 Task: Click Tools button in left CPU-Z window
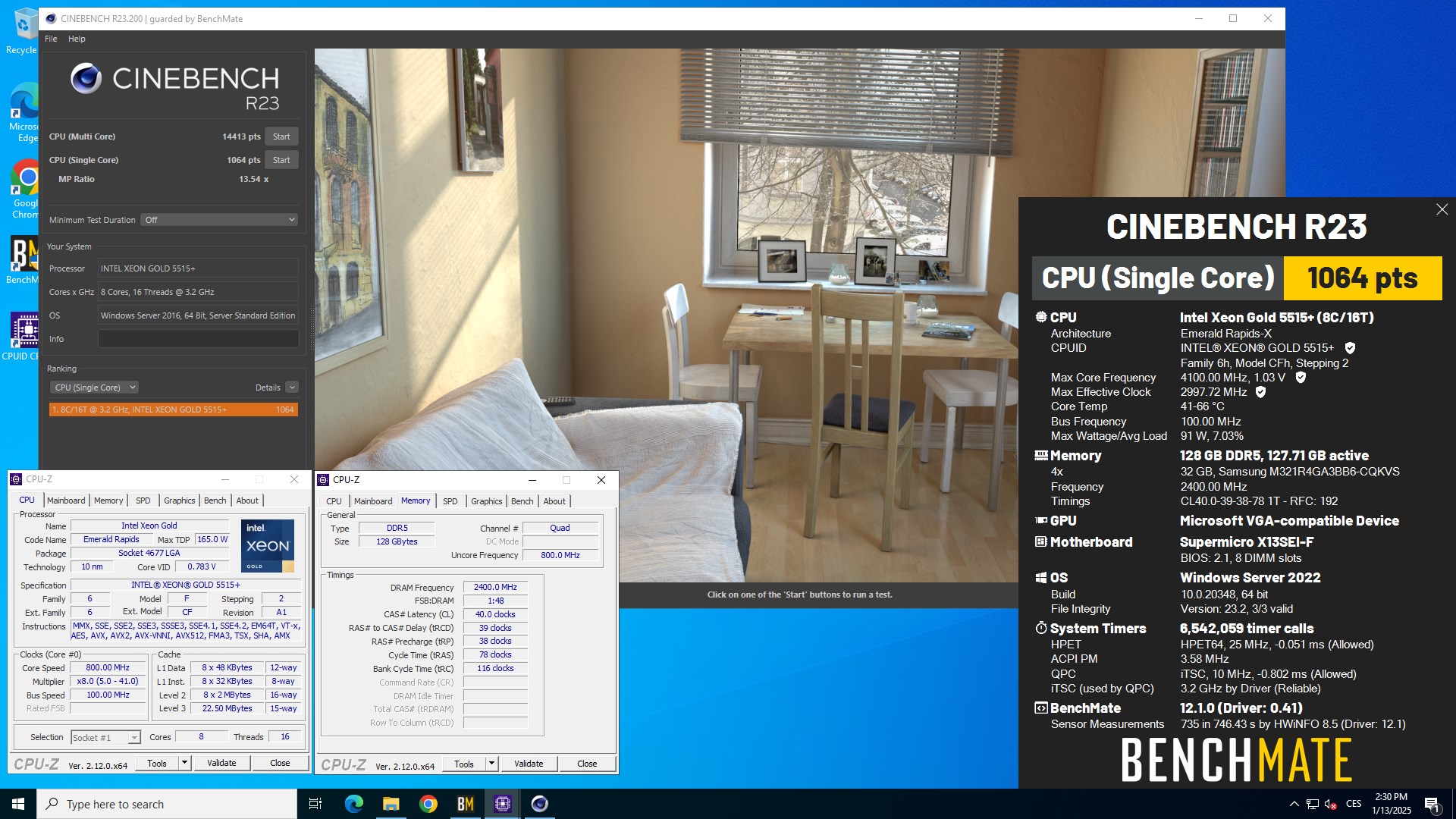coord(157,763)
